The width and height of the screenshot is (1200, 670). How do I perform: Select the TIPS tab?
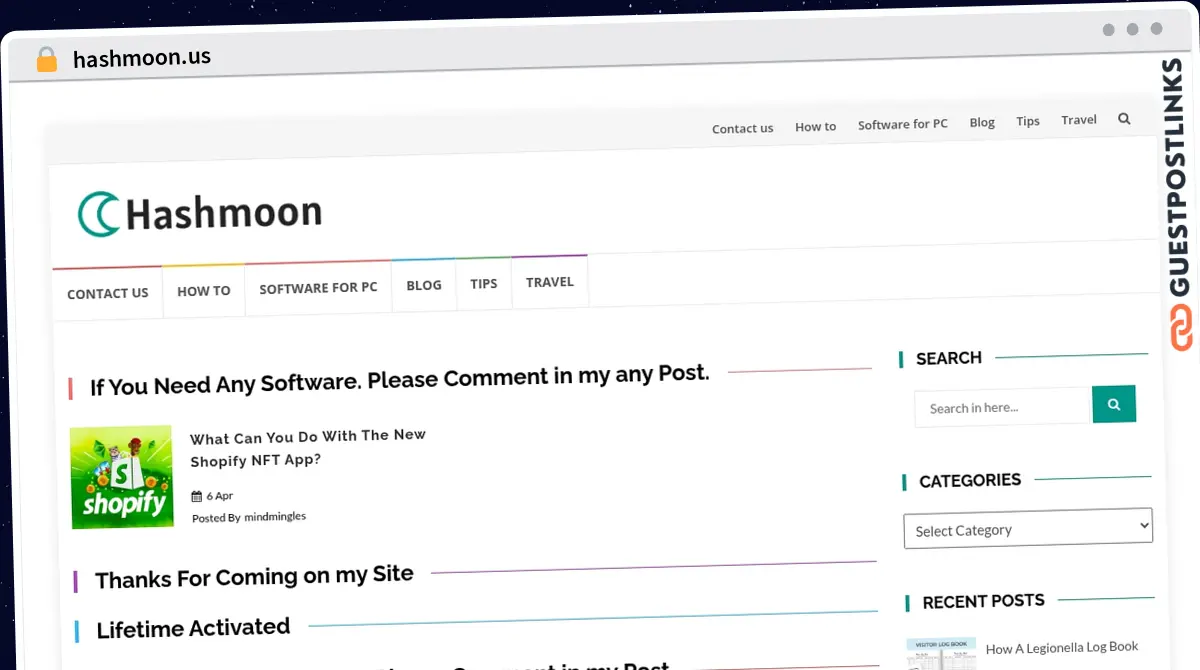tap(484, 284)
